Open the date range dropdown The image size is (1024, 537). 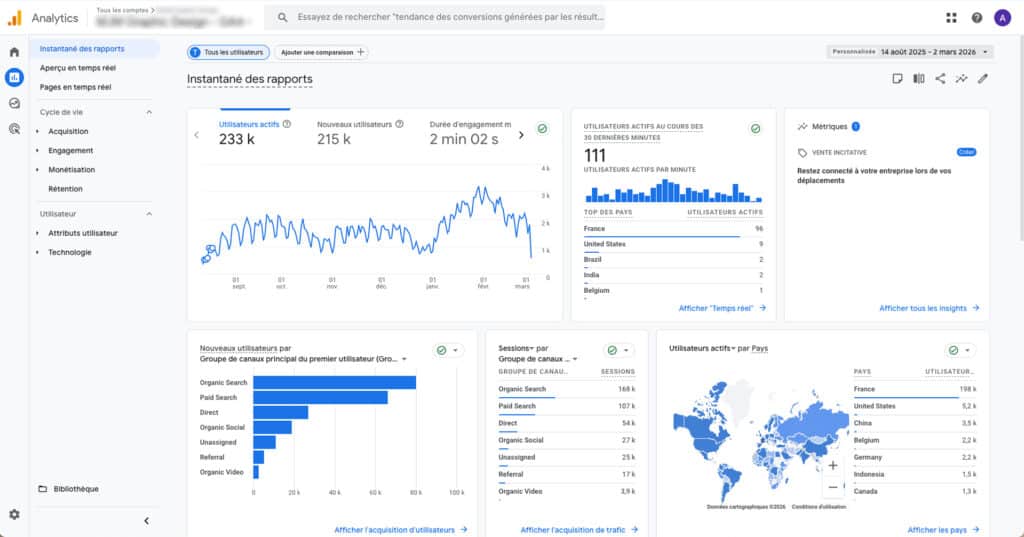point(910,52)
